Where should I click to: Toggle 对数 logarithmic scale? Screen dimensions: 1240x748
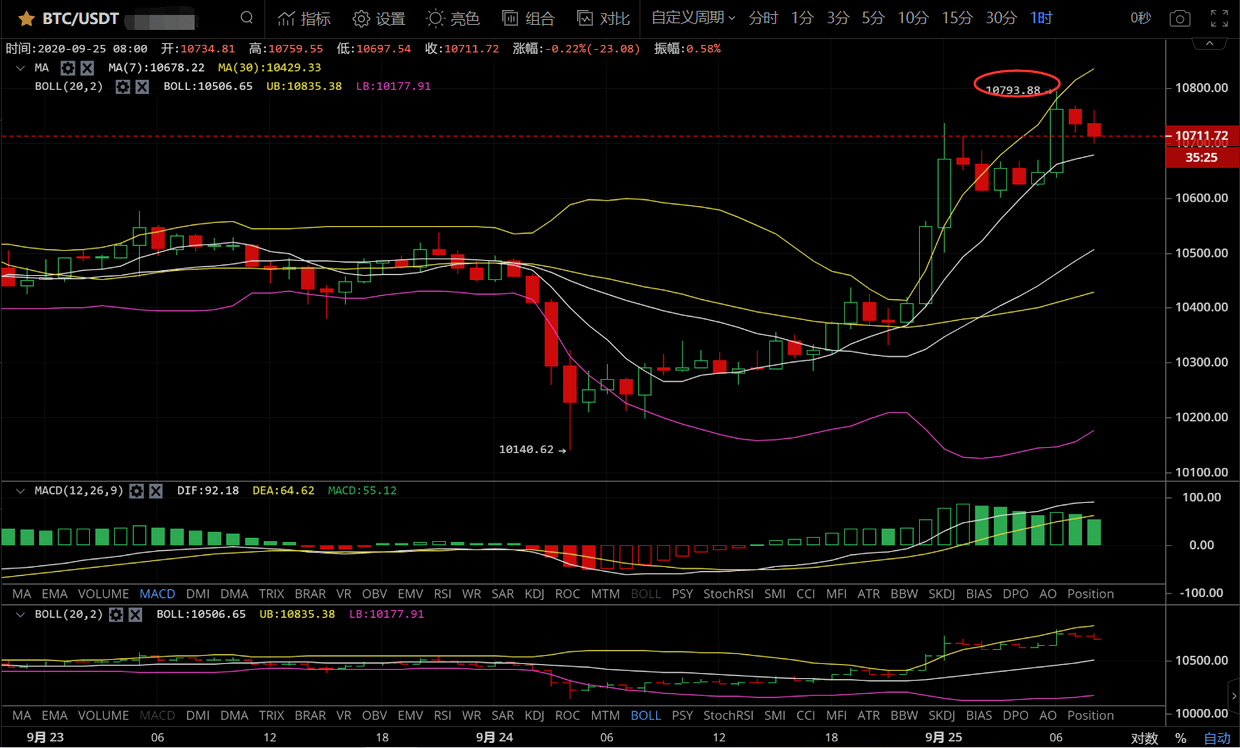click(x=1144, y=738)
